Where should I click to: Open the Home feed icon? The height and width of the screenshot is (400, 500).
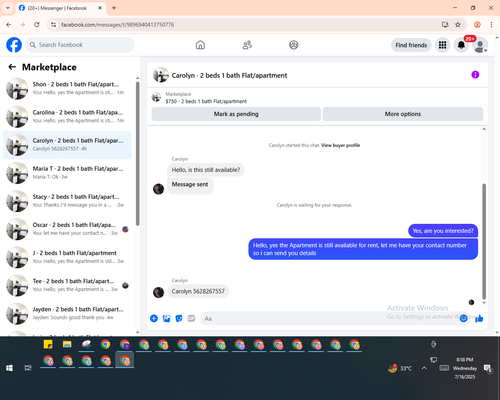[x=200, y=45]
